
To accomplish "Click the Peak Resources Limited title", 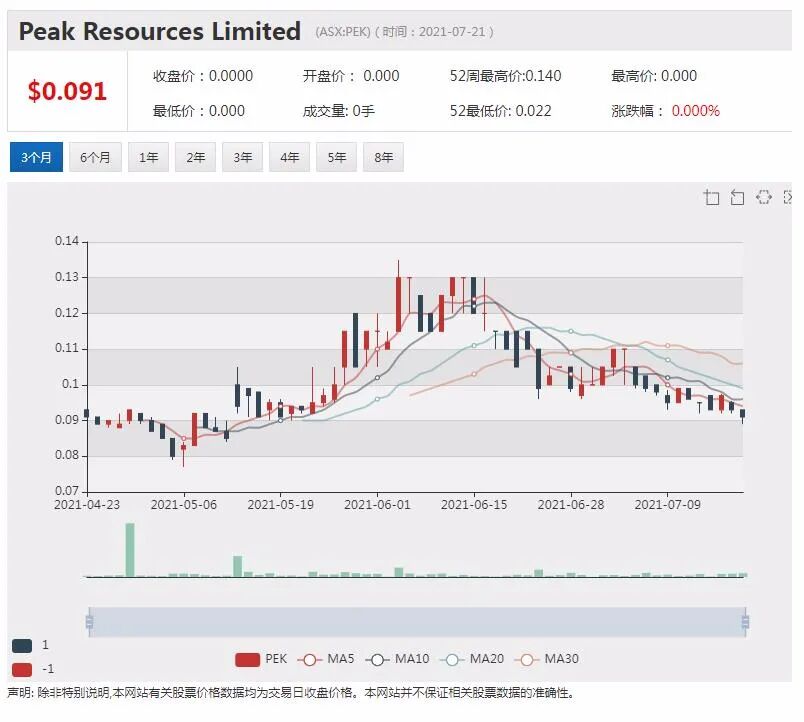I will point(159,31).
